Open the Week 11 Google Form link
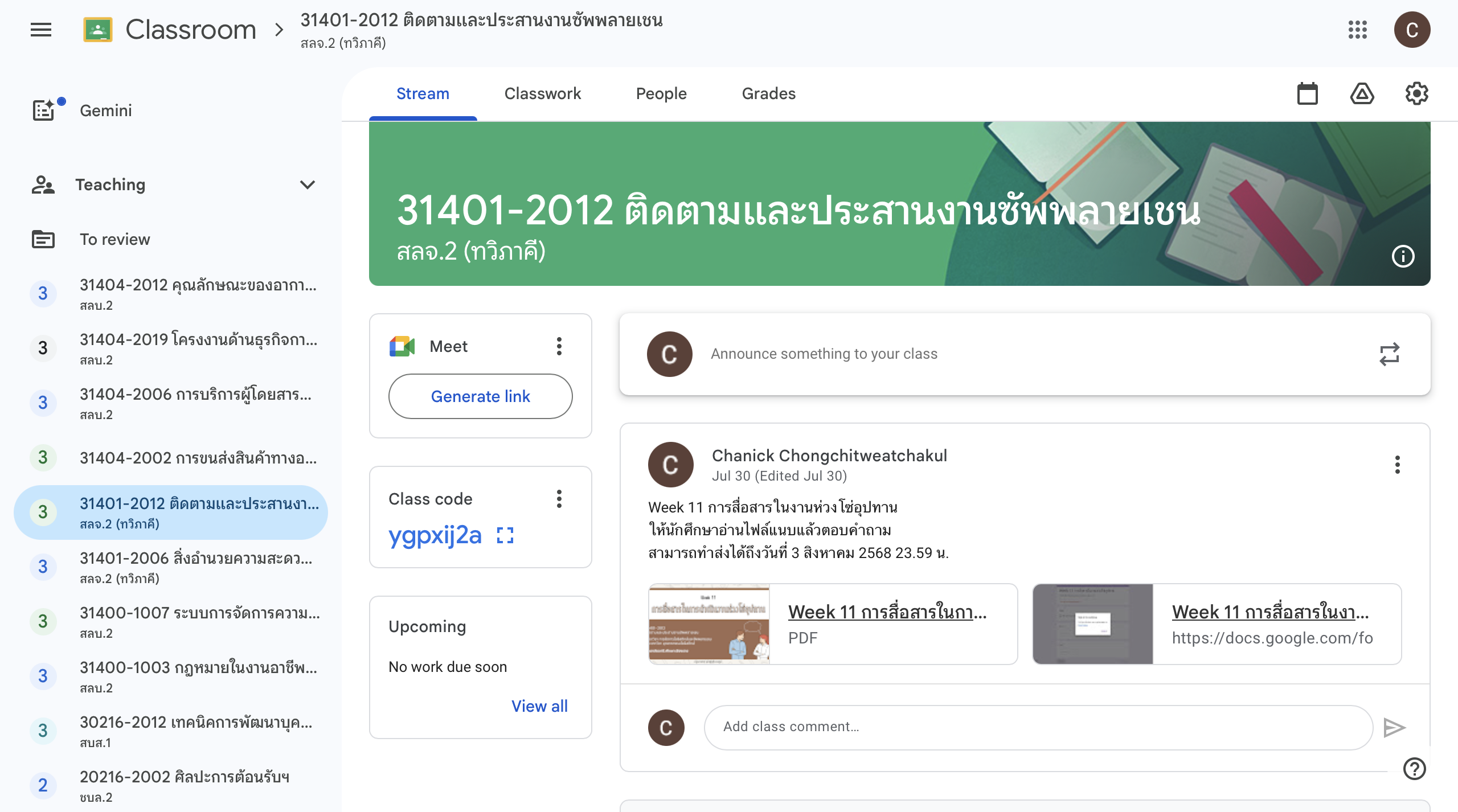This screenshot has width=1458, height=812. (x=1270, y=613)
